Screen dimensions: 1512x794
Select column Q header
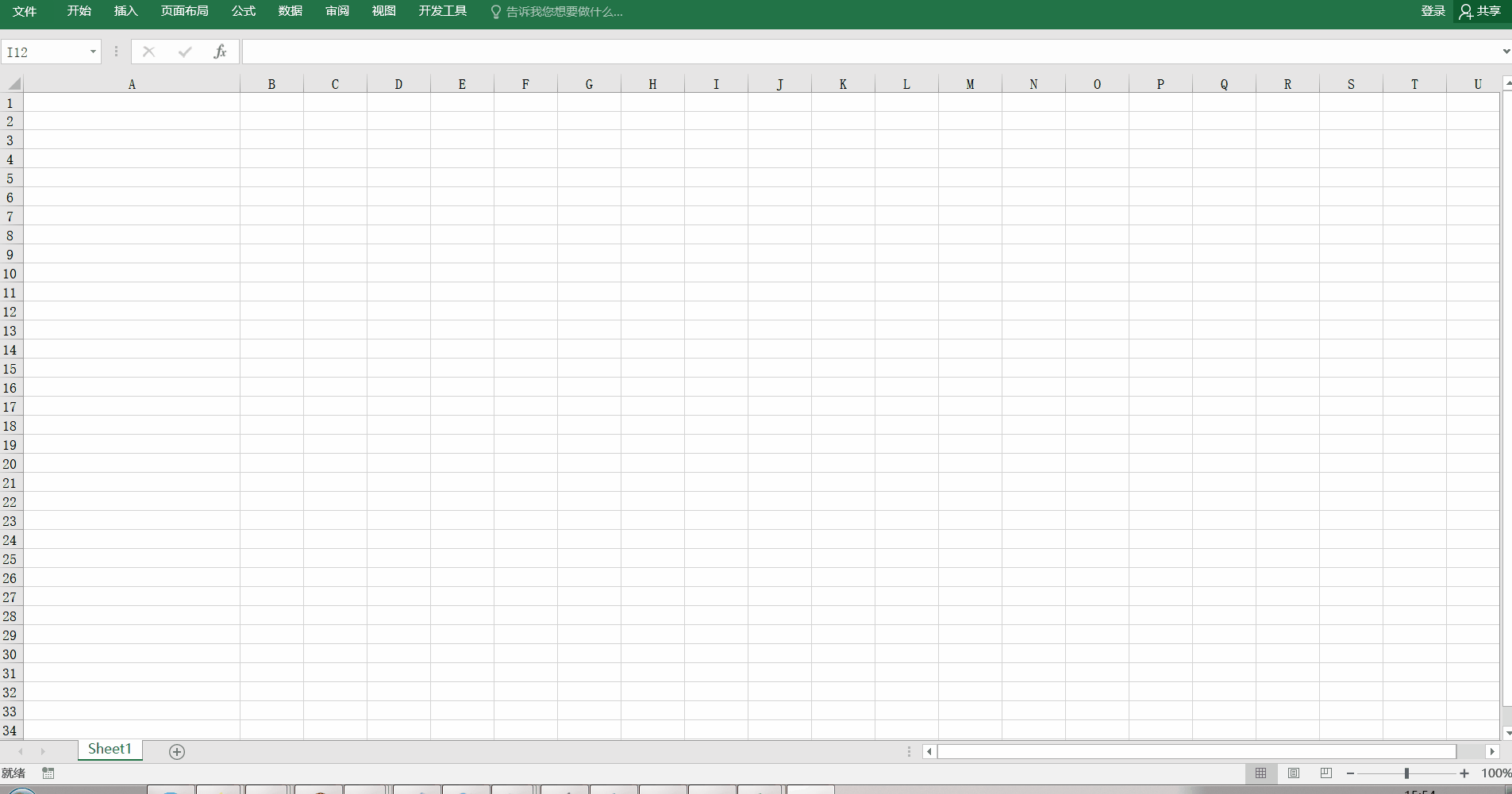pyautogui.click(x=1224, y=84)
